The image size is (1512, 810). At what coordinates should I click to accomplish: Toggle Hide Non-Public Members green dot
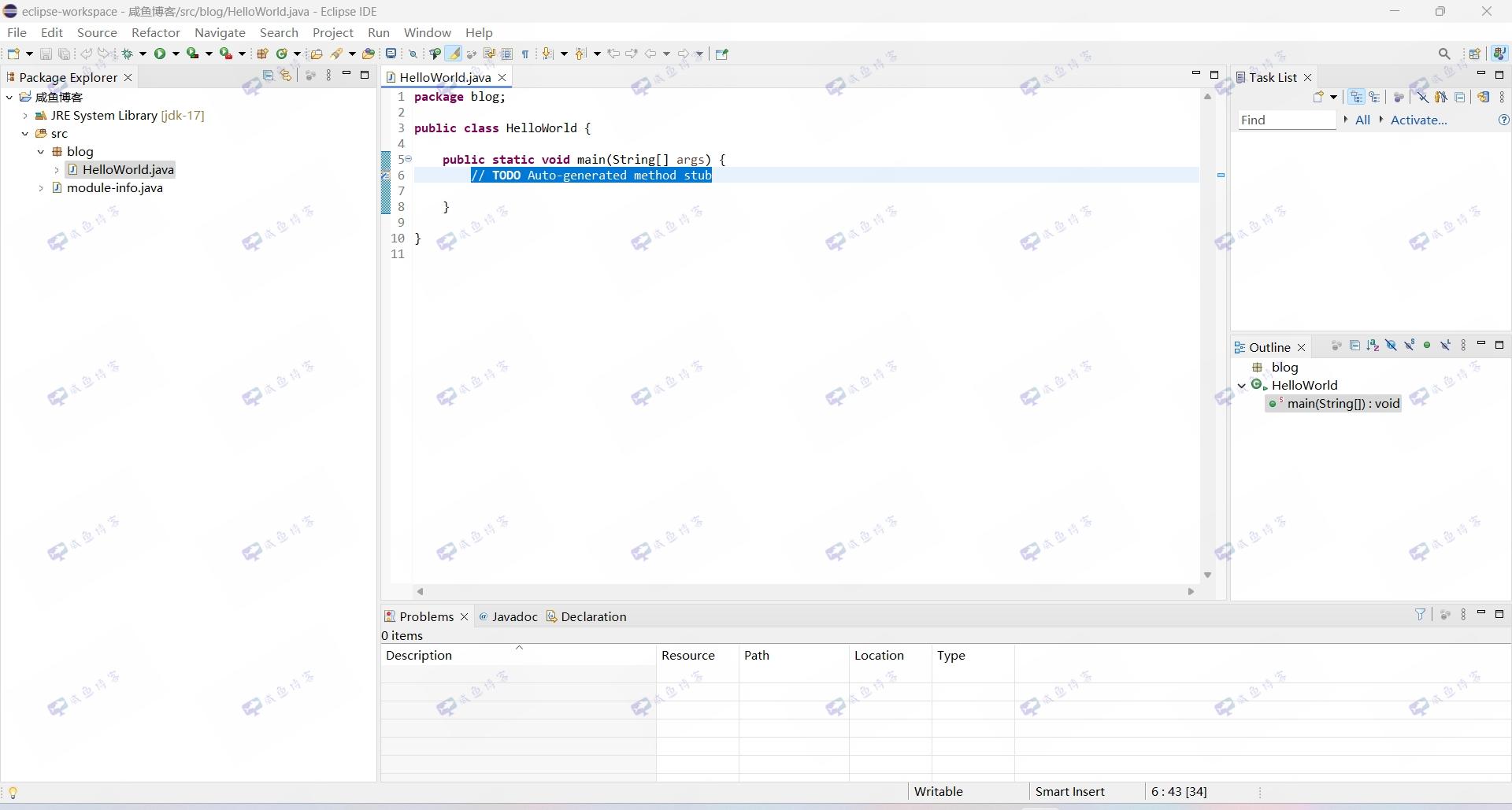(x=1427, y=345)
